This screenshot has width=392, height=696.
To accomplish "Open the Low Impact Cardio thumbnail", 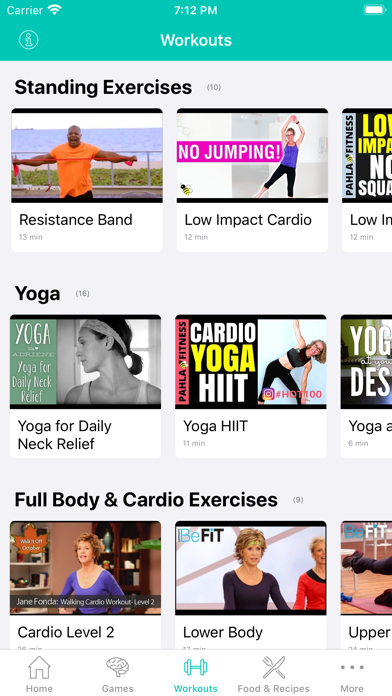I will point(252,155).
